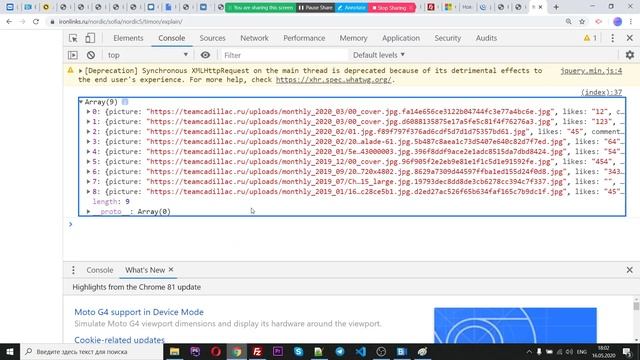Open Visual Studio Code from the taskbar

click(x=360, y=351)
